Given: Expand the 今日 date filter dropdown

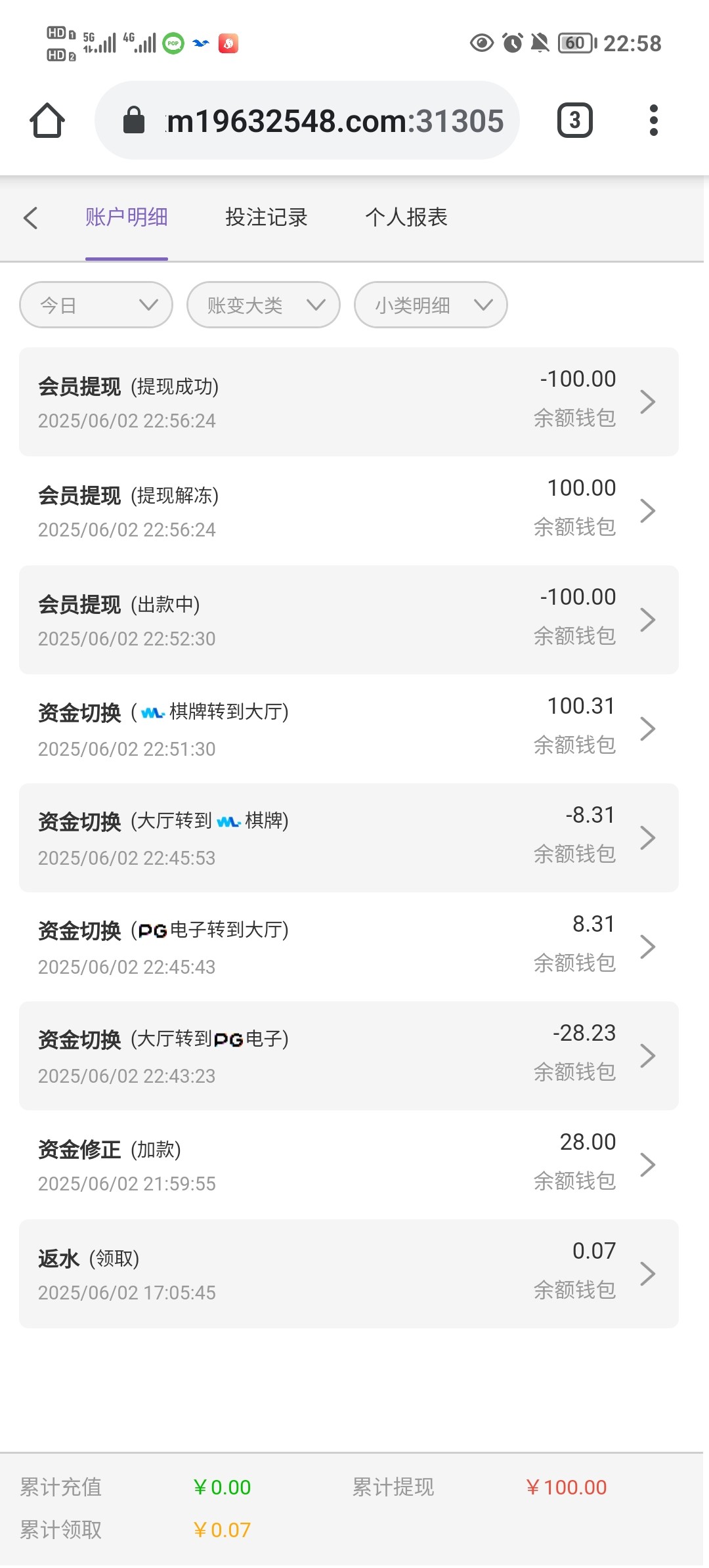Looking at the screenshot, I should (x=96, y=305).
